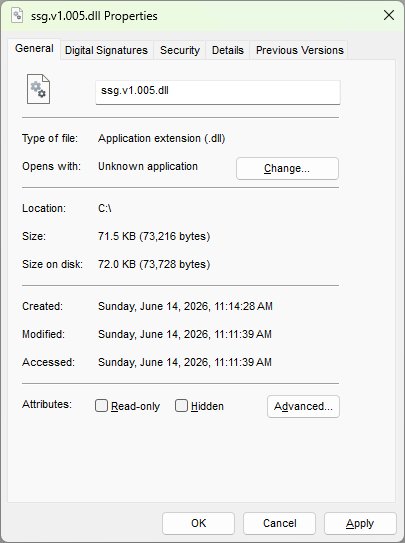Click the large gear file icon beside filename
Image resolution: width=405 pixels, height=543 pixels.
pos(38,89)
